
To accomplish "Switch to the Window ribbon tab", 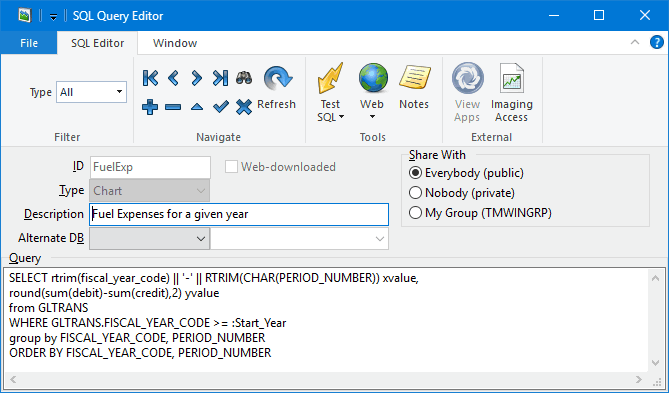I will click(x=175, y=43).
